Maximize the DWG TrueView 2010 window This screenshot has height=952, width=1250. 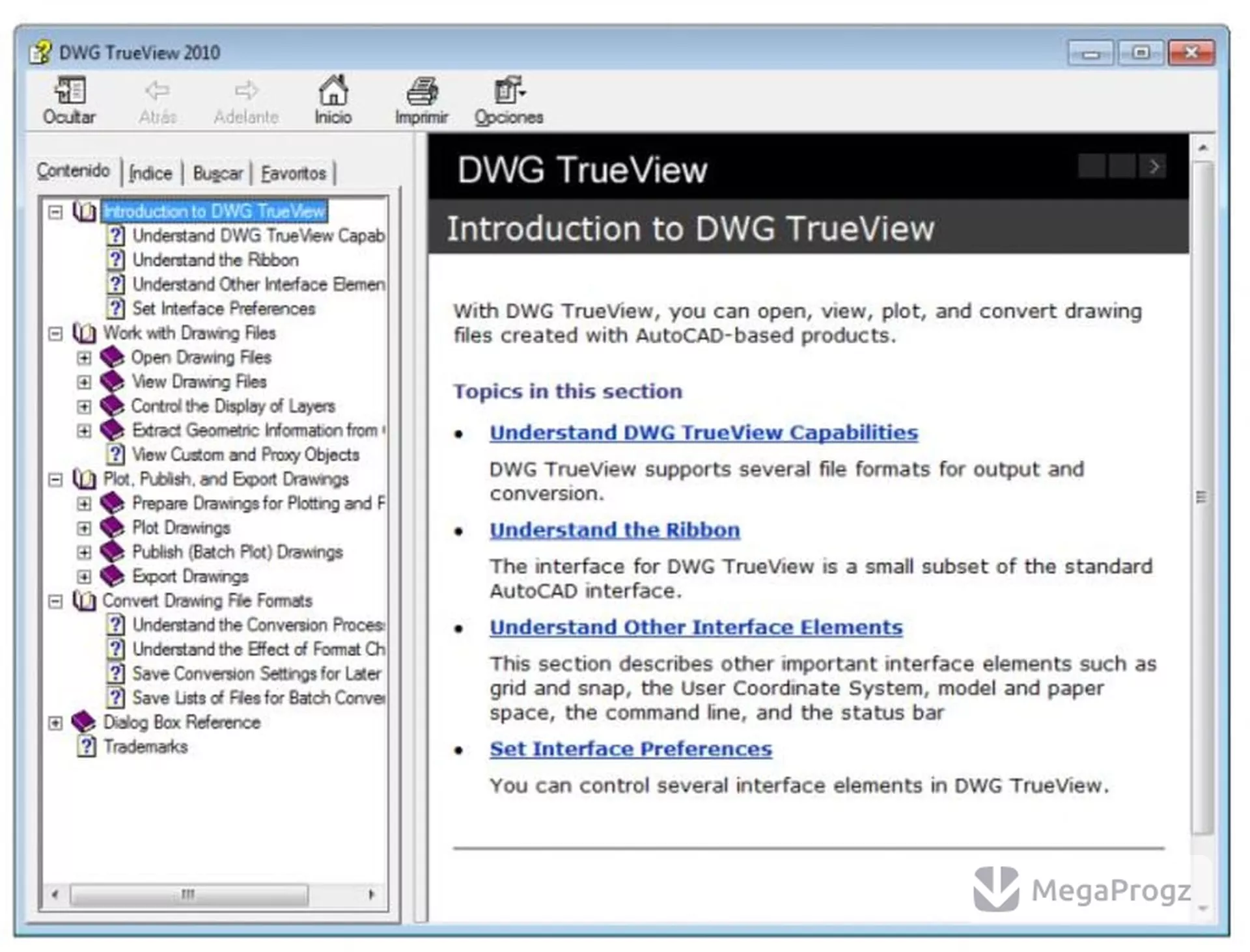pyautogui.click(x=1141, y=53)
